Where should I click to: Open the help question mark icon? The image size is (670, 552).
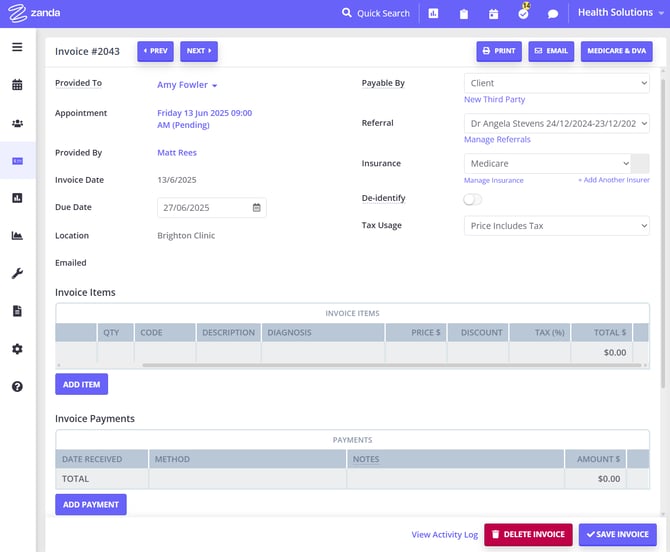[x=17, y=386]
